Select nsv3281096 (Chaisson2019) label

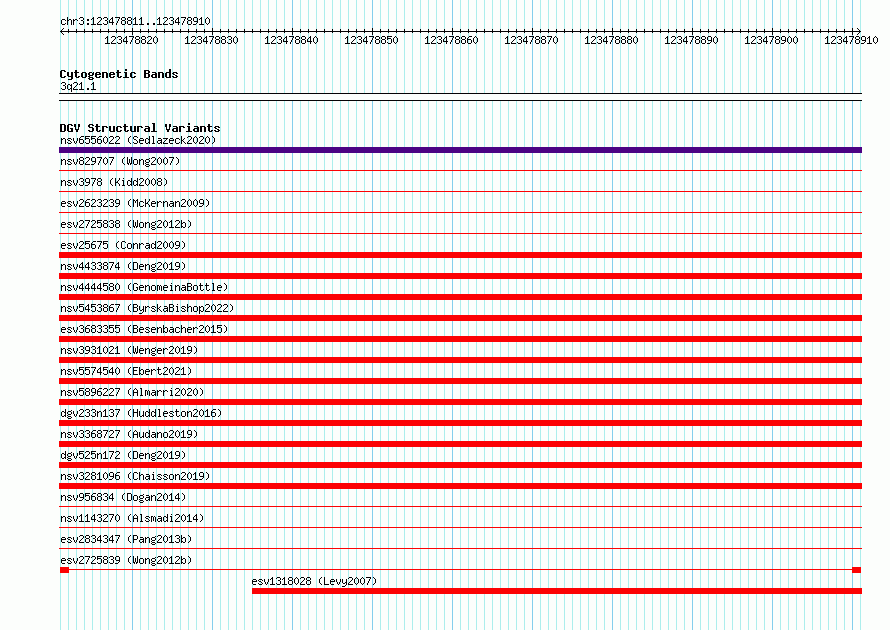click(135, 476)
